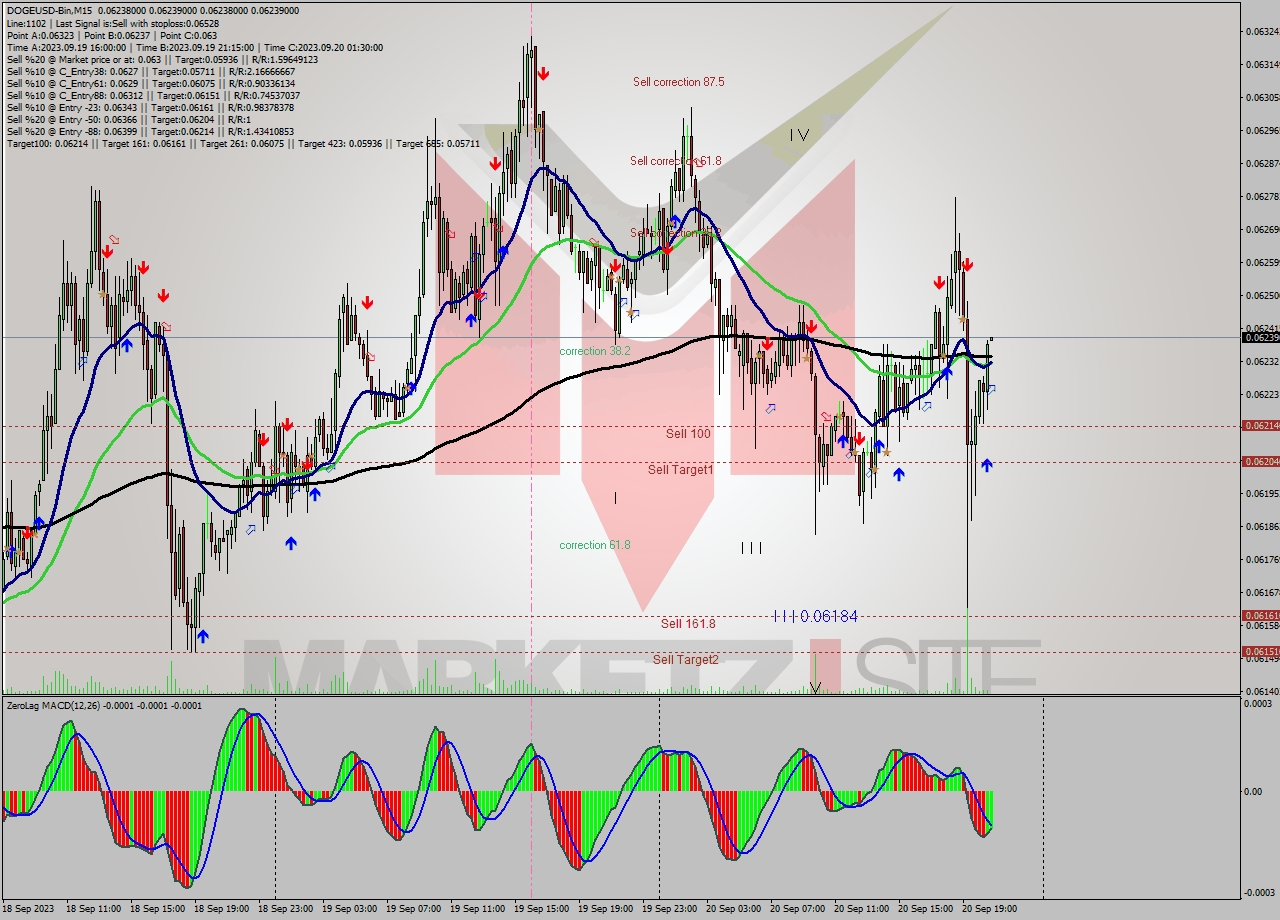Click the Sell %10 @ C_Entry61 line
The image size is (1280, 920).
coord(151,83)
